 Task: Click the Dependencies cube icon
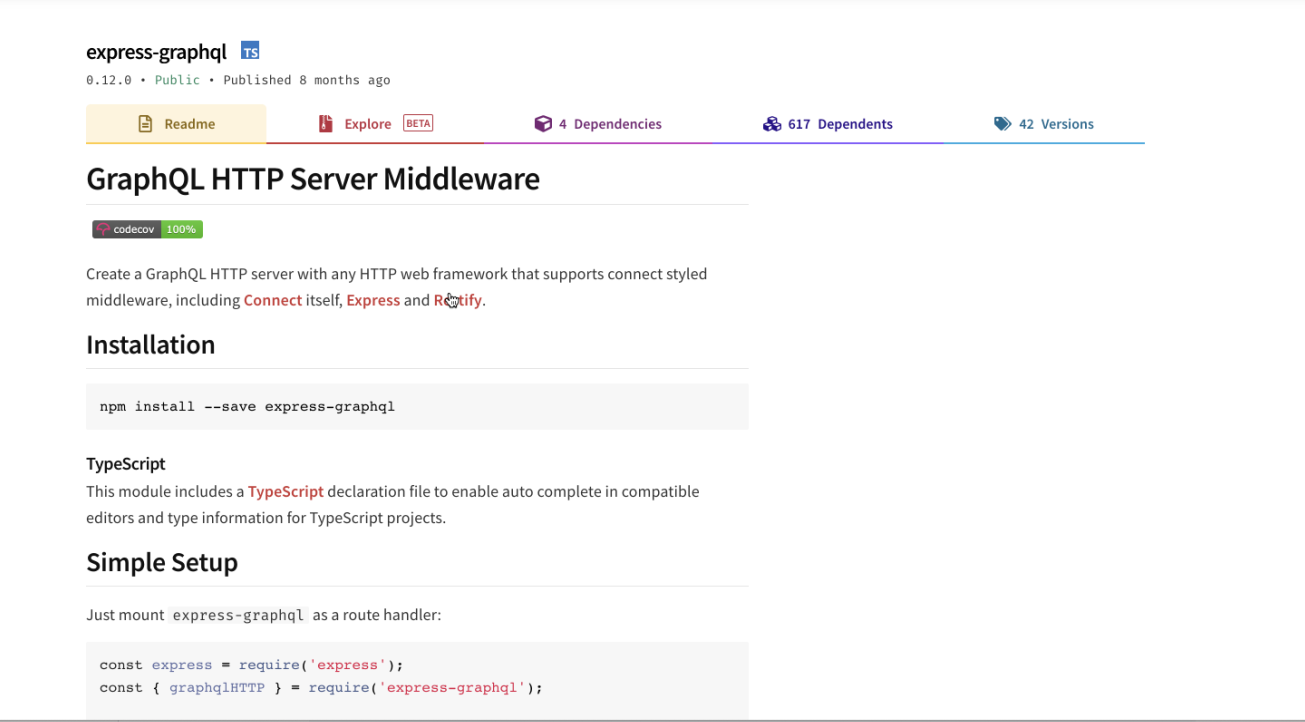pyautogui.click(x=543, y=124)
